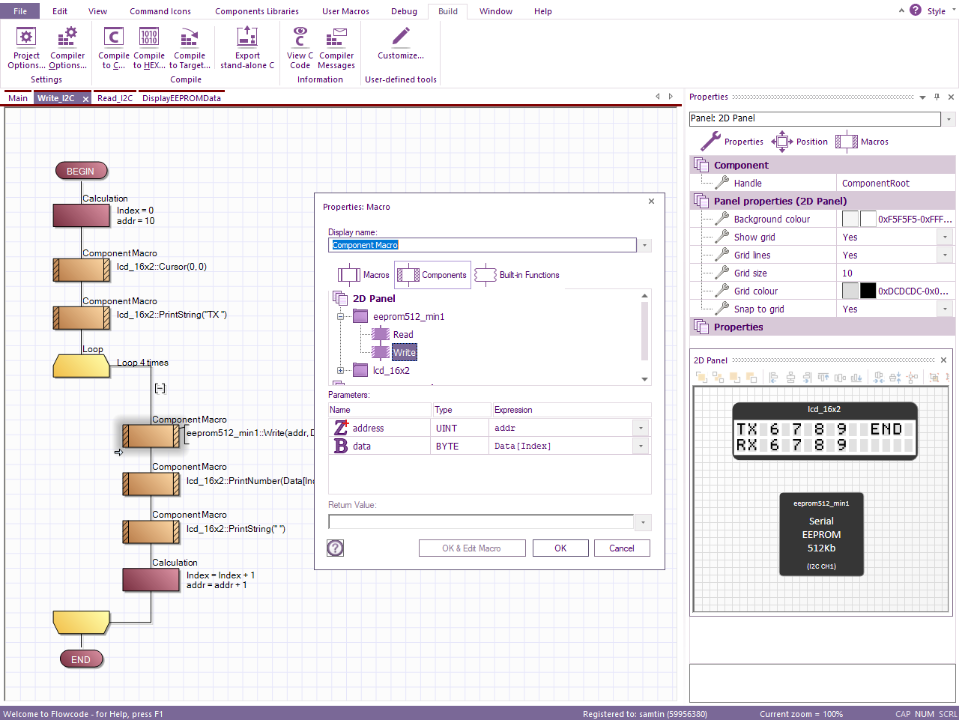Select the END flowchart node
This screenshot has height=720, width=959.
tap(81, 659)
